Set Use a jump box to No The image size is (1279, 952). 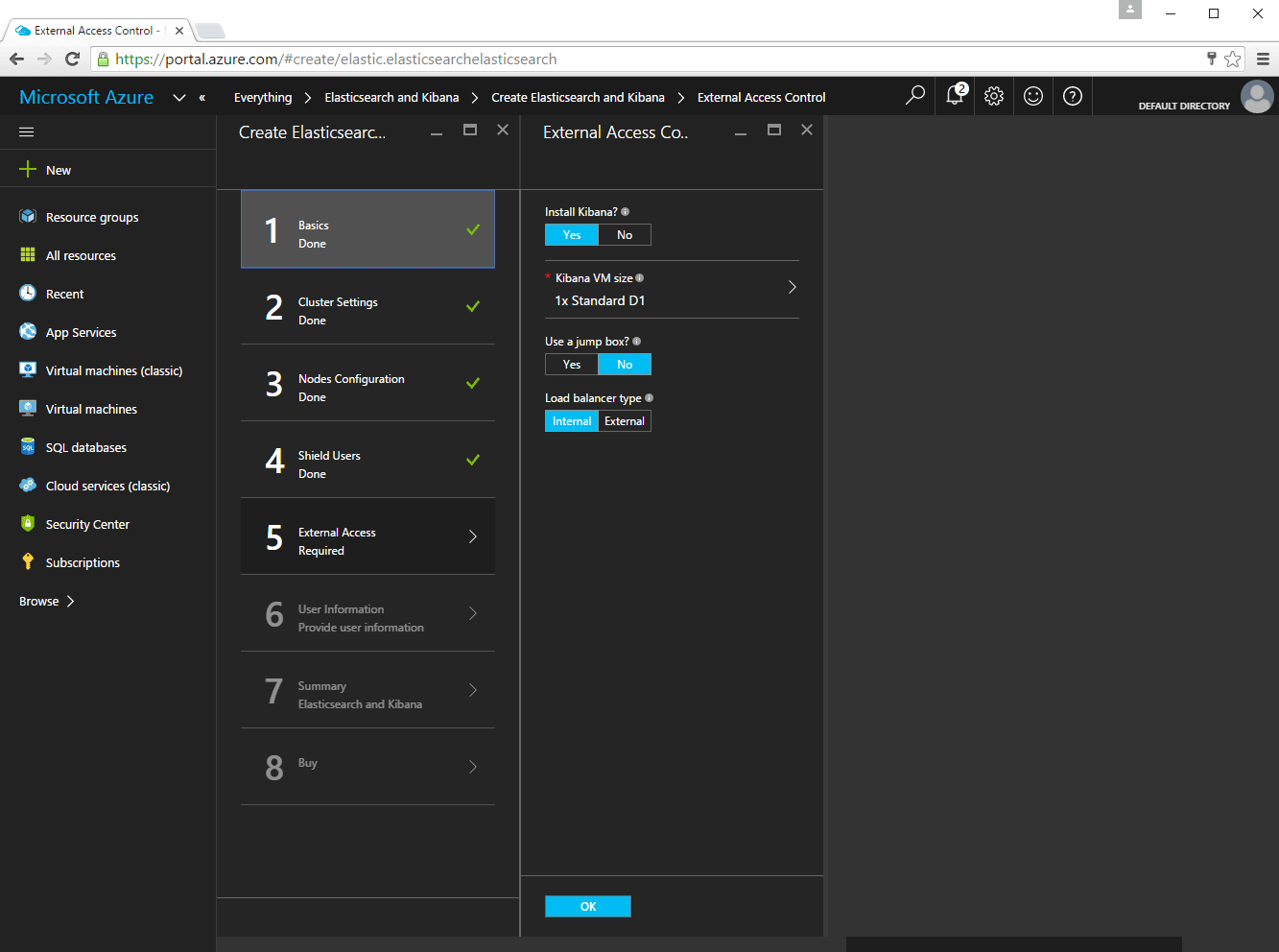(625, 365)
